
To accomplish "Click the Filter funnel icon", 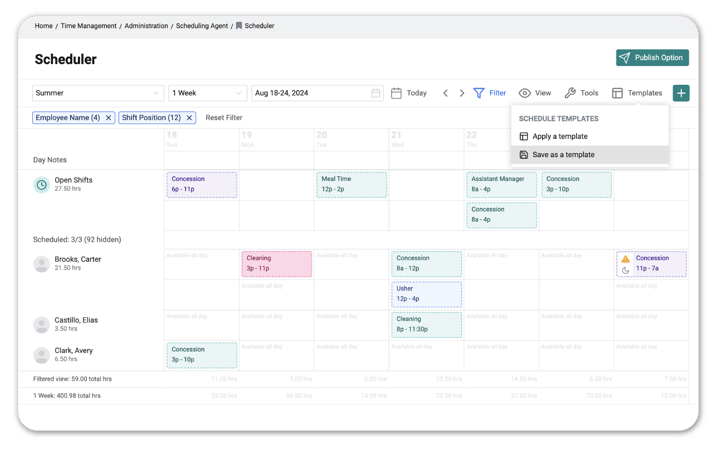I will click(x=479, y=93).
